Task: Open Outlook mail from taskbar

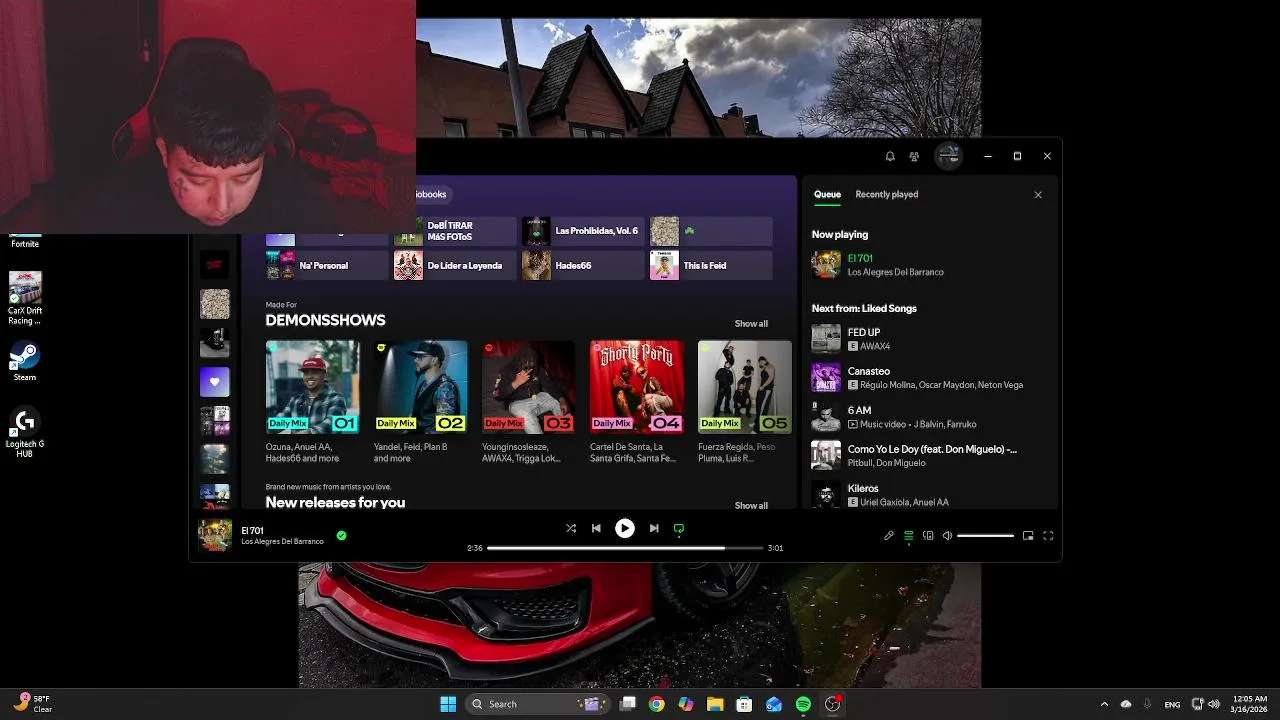Action: (774, 704)
